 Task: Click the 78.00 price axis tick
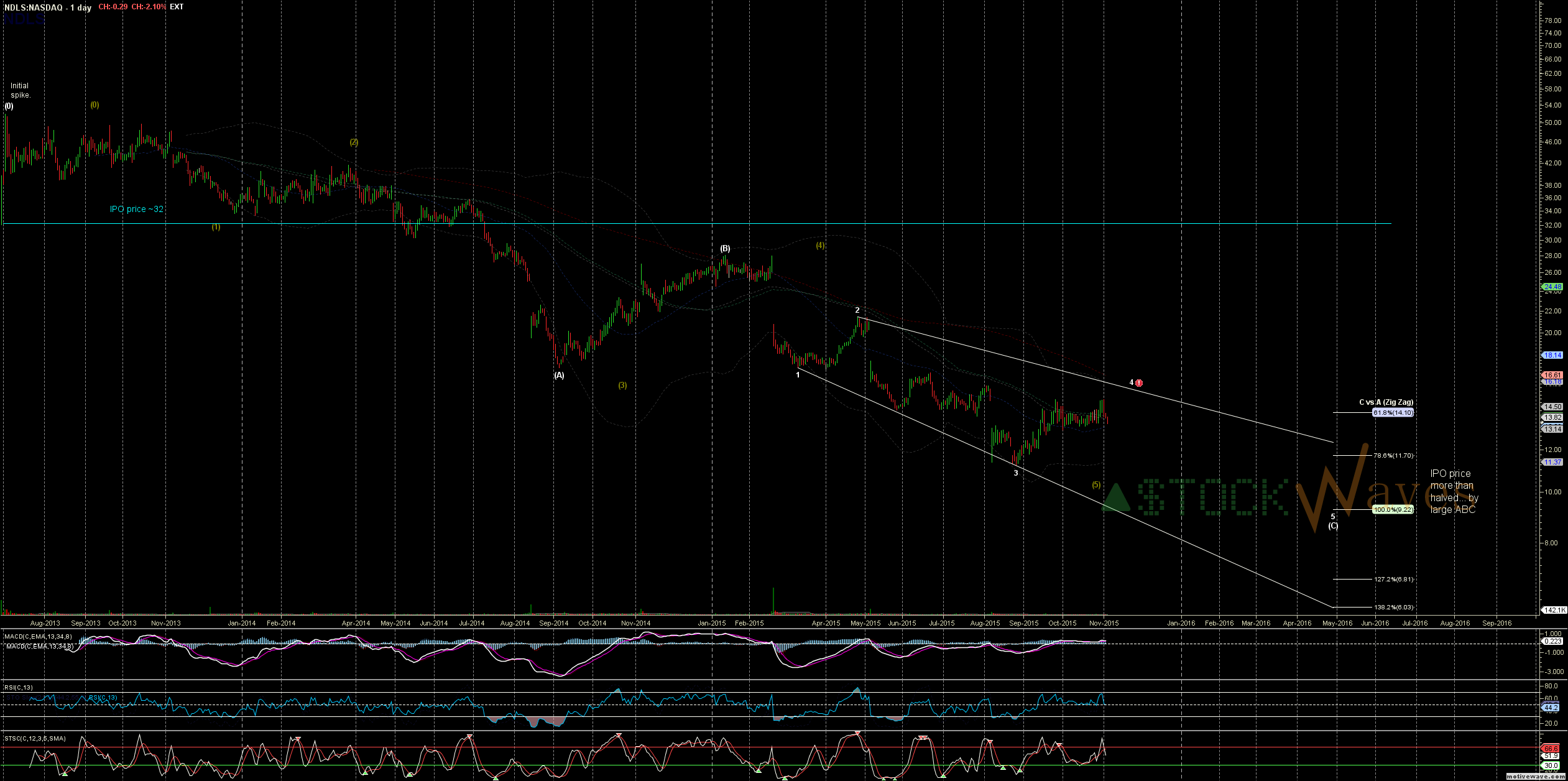[1552, 21]
